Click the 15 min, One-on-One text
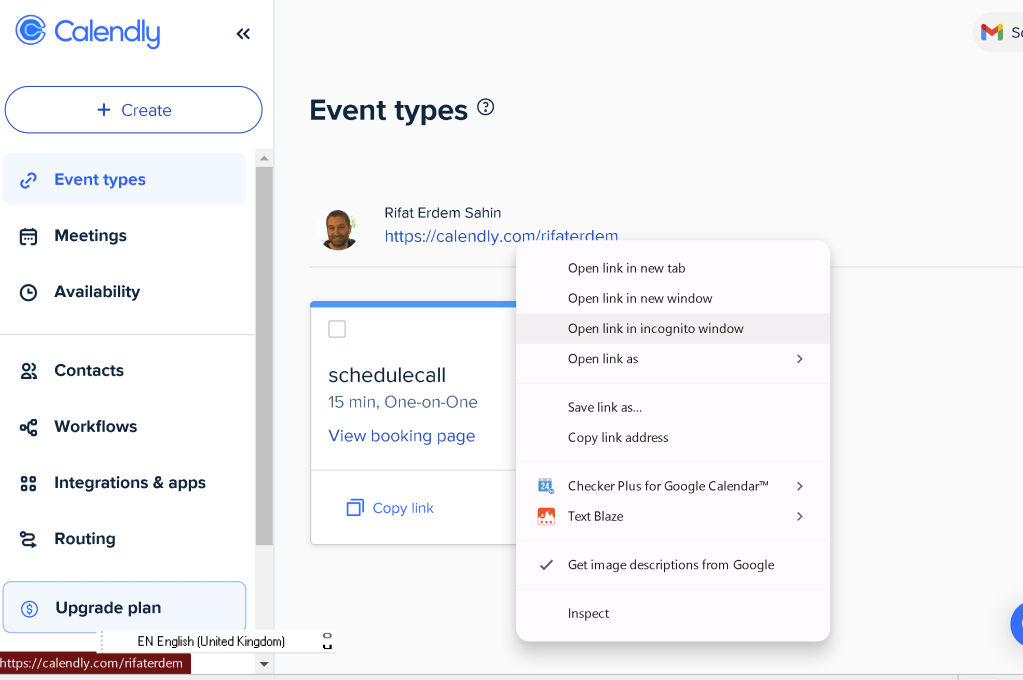 [403, 402]
